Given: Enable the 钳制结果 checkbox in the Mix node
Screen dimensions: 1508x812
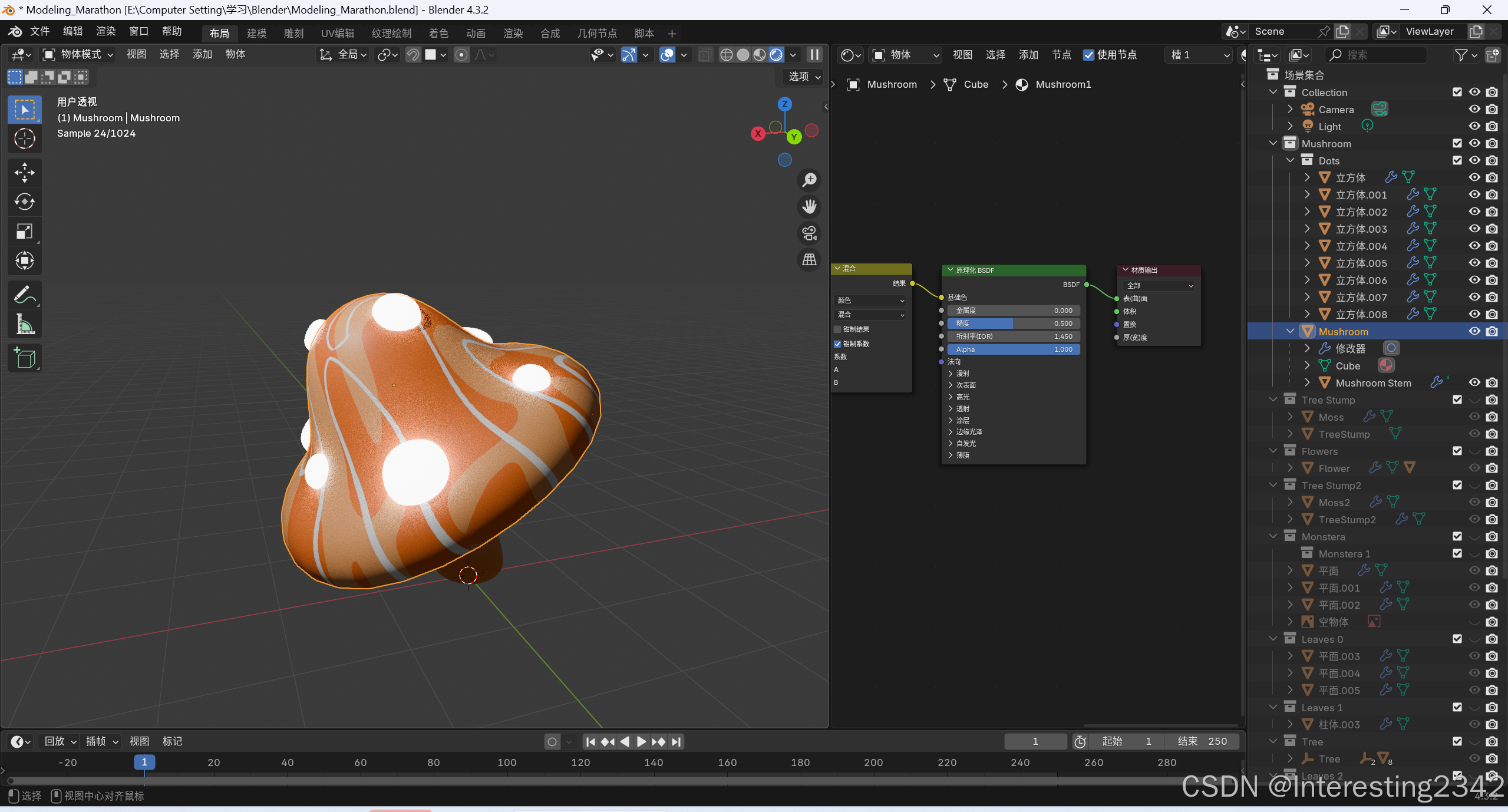Looking at the screenshot, I should 837,329.
